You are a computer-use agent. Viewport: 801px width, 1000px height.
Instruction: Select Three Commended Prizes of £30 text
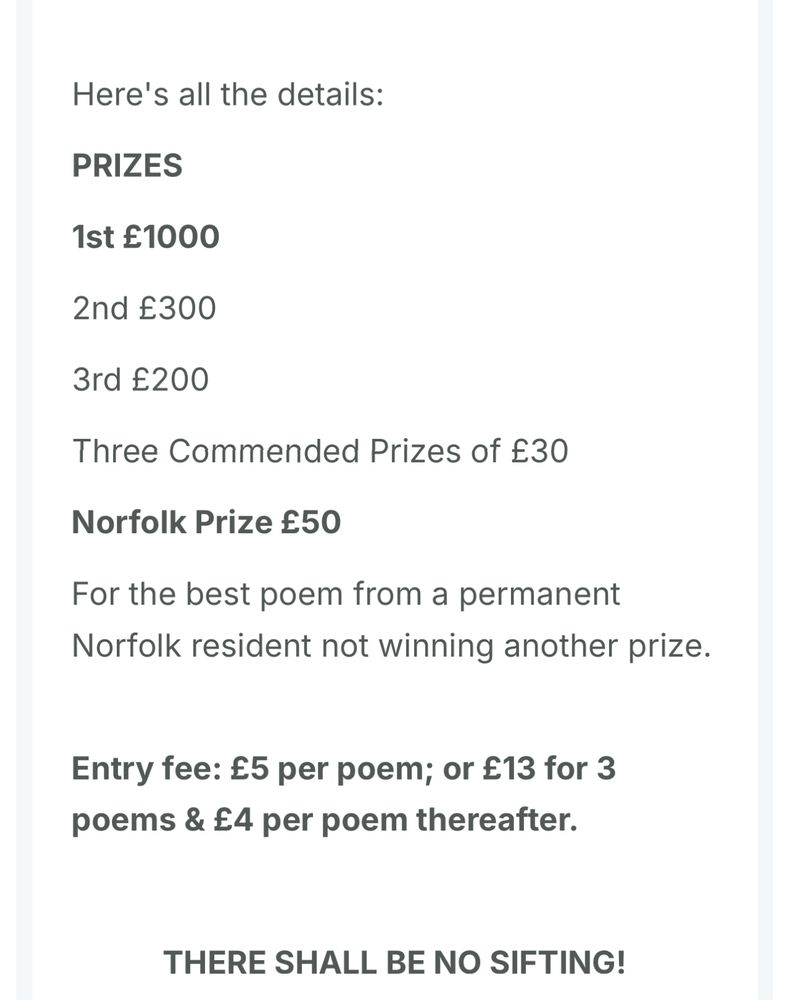(x=320, y=451)
